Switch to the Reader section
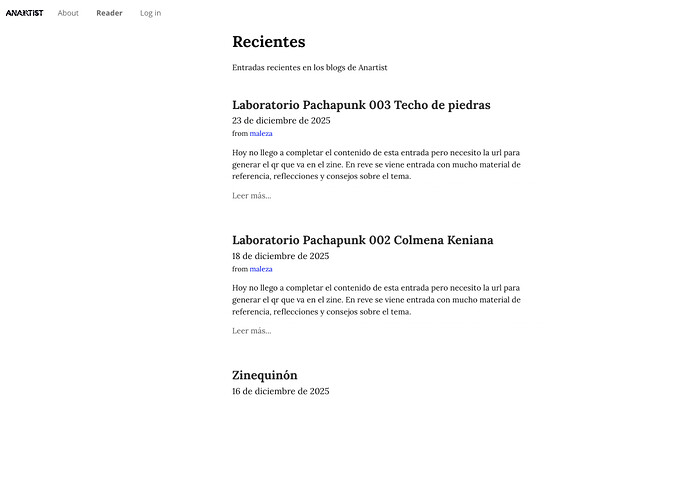The height and width of the screenshot is (498, 690). click(x=109, y=13)
